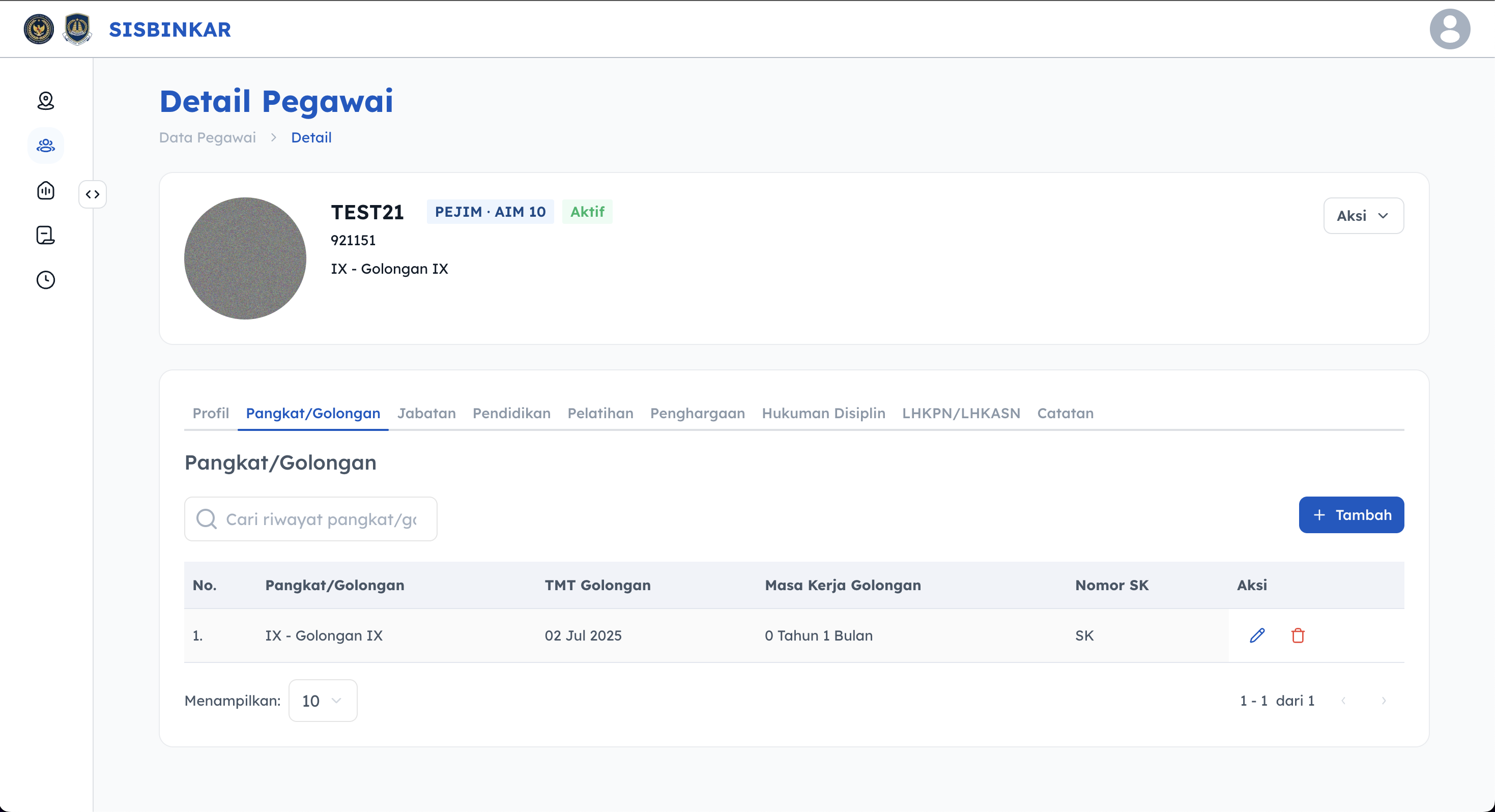
Task: Click the profile pin sidebar icon
Action: [x=46, y=101]
